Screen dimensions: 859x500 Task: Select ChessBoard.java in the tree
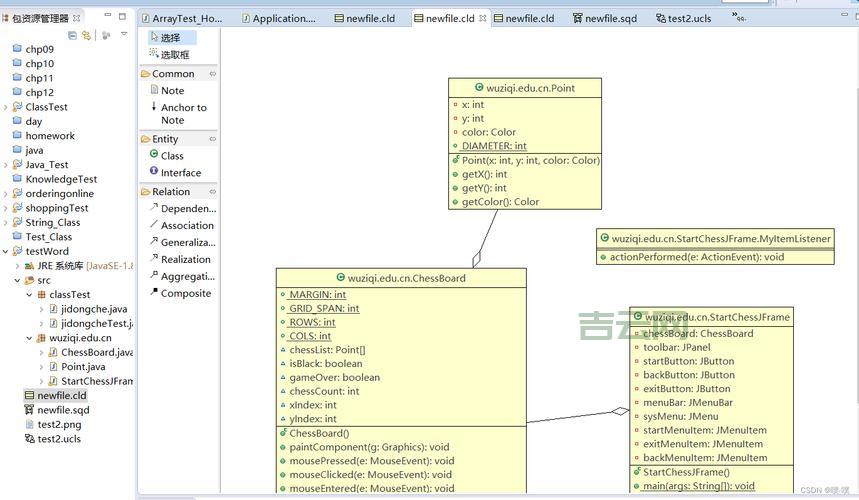pyautogui.click(x=96, y=353)
